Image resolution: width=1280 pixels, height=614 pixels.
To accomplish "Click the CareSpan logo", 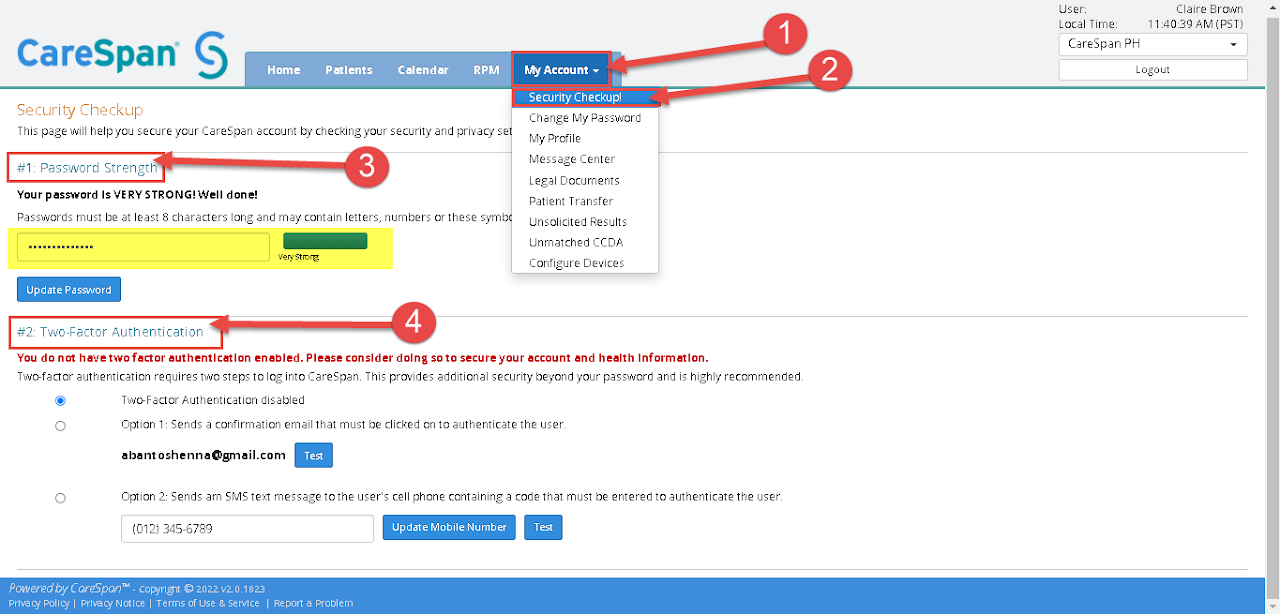I will pyautogui.click(x=122, y=54).
